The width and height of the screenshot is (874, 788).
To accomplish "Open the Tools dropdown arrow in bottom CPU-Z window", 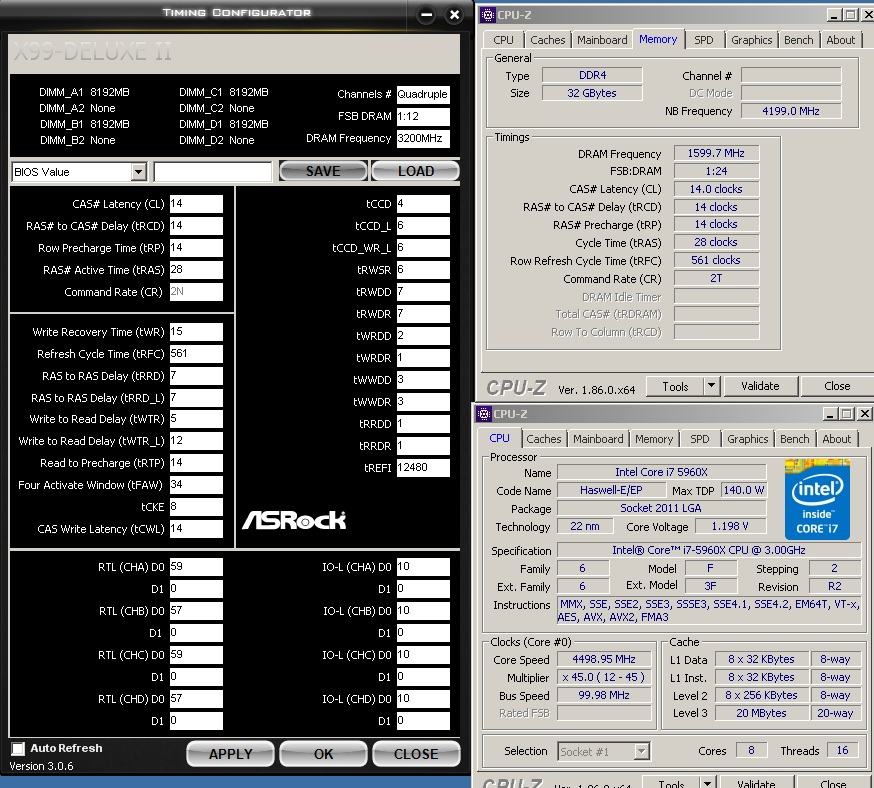I will [707, 783].
